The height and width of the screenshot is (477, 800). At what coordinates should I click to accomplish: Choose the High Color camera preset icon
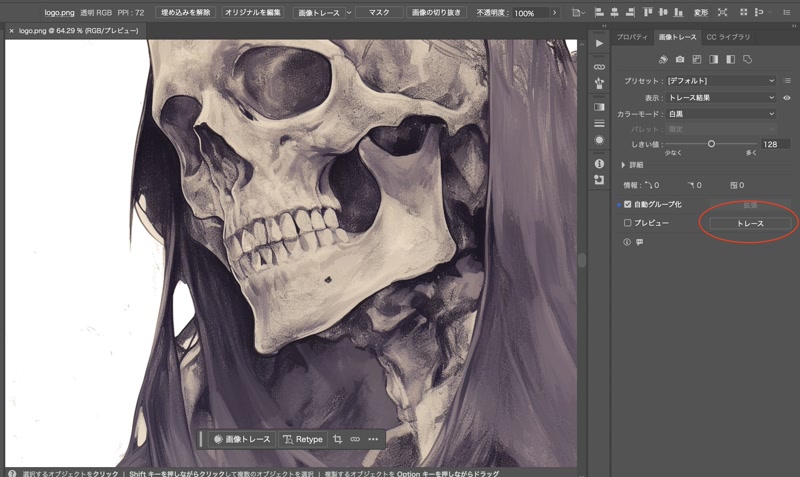pos(680,60)
